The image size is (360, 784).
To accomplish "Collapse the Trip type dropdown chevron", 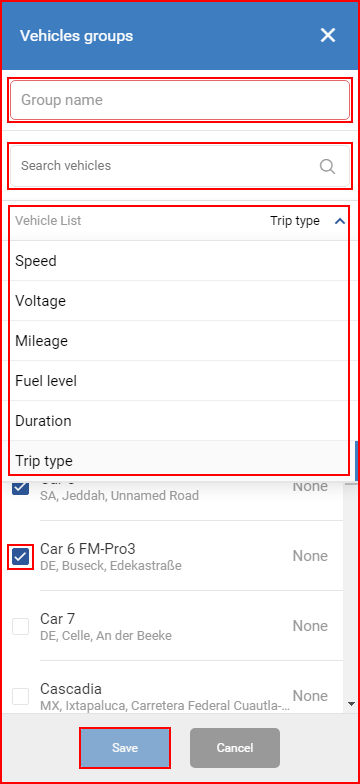I will pyautogui.click(x=340, y=221).
